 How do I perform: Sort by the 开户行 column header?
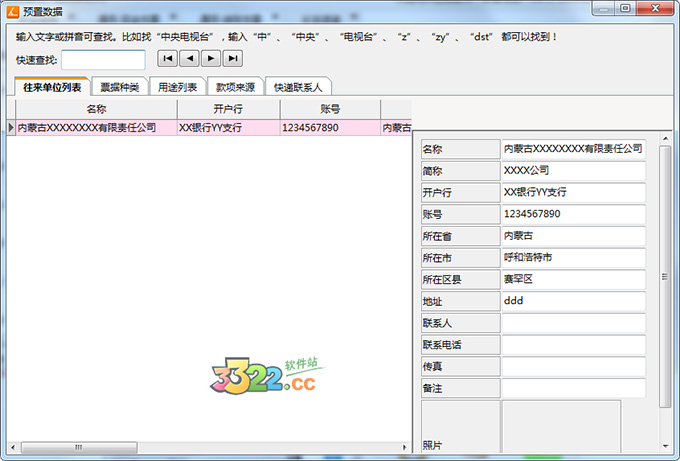228,109
